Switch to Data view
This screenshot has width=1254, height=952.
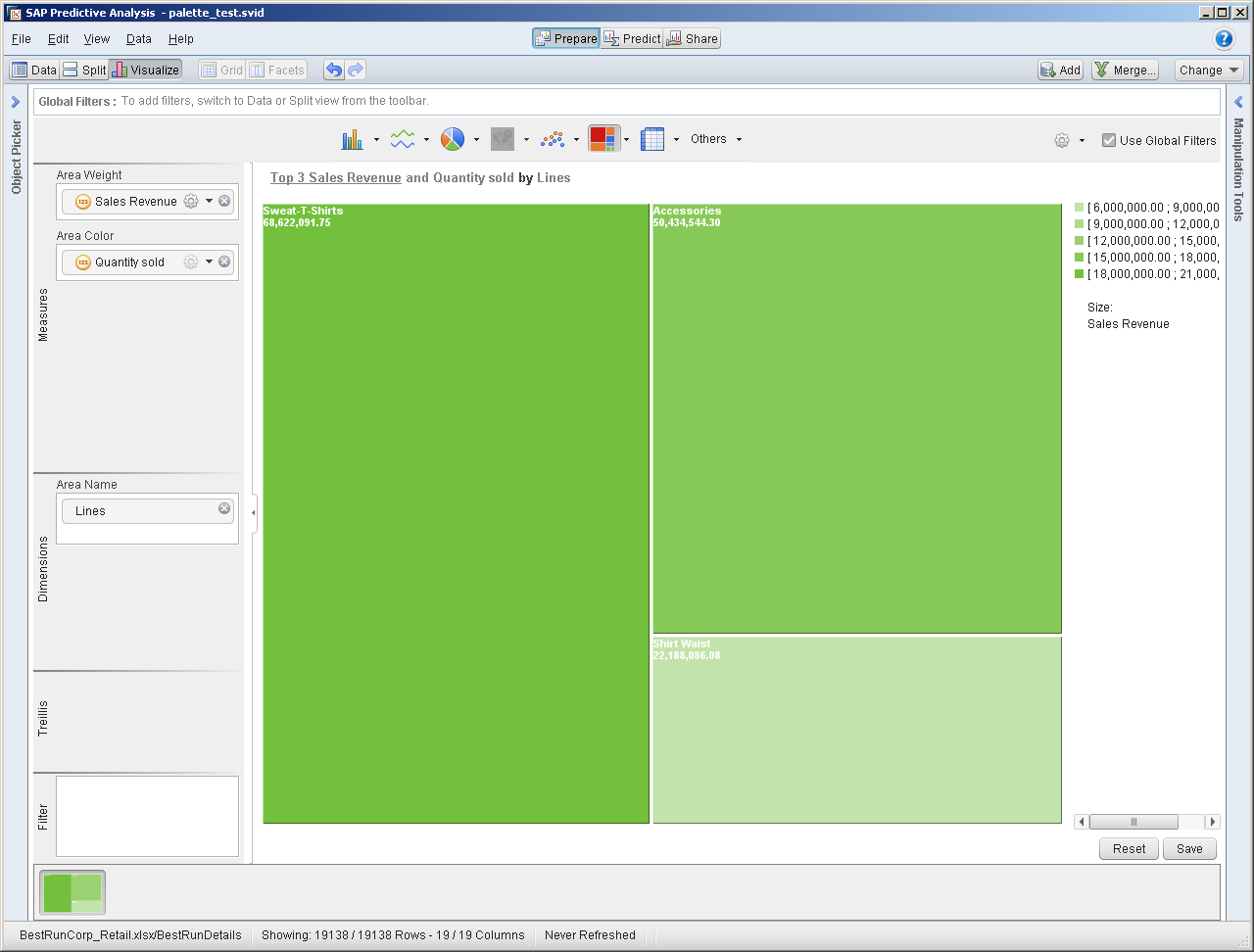pyautogui.click(x=34, y=70)
